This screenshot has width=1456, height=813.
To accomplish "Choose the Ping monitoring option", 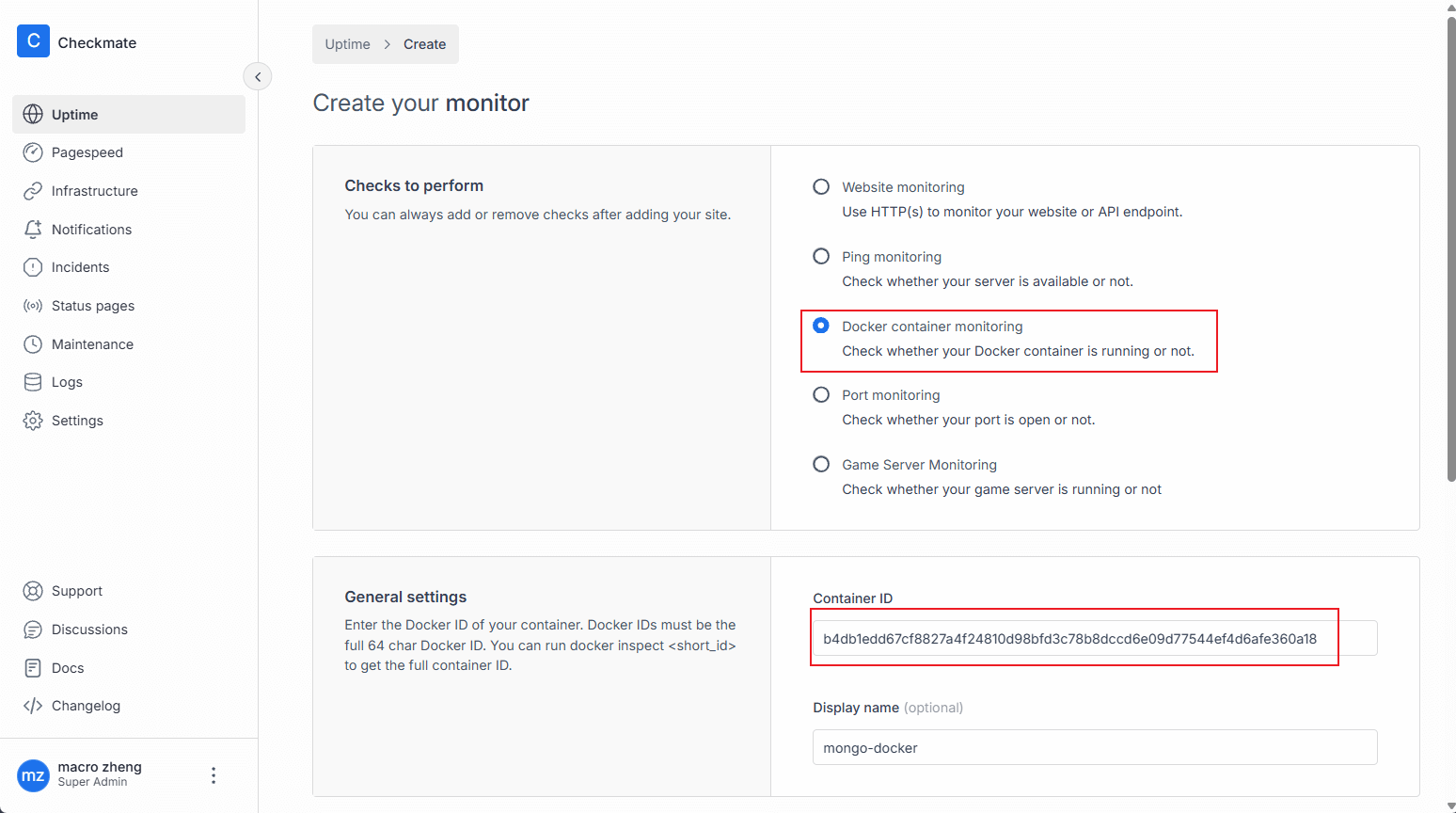I will pos(821,257).
